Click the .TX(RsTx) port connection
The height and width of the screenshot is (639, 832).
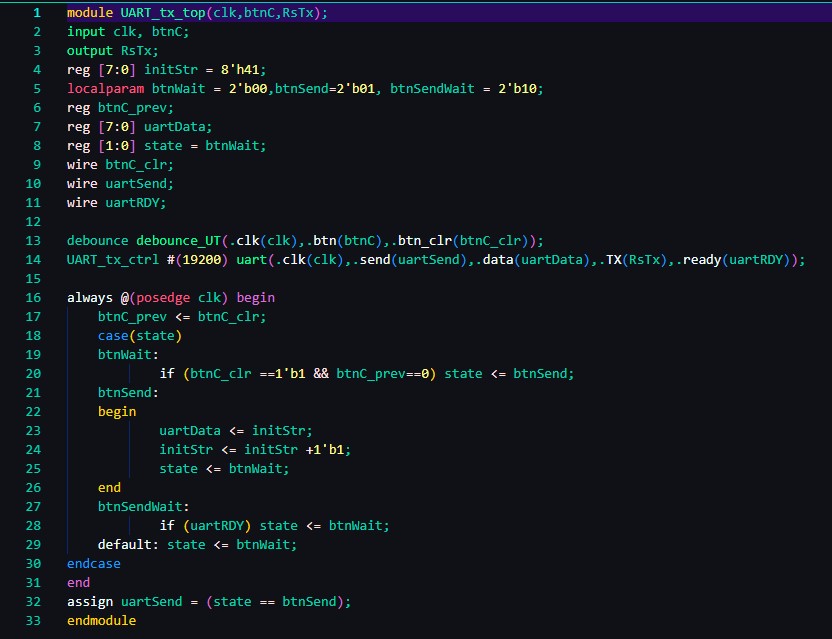632,260
